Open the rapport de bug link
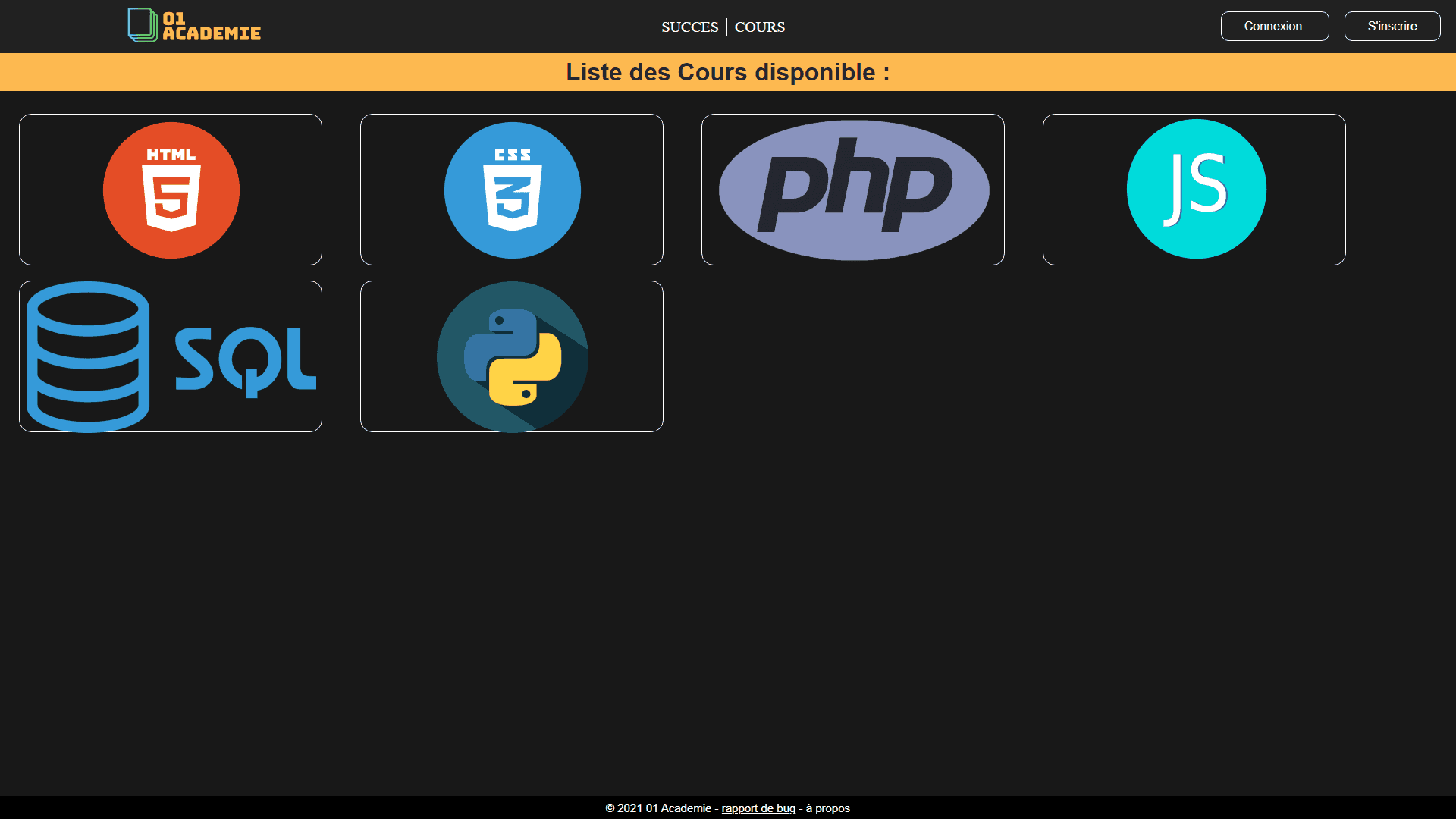Image resolution: width=1456 pixels, height=819 pixels. coord(758,808)
